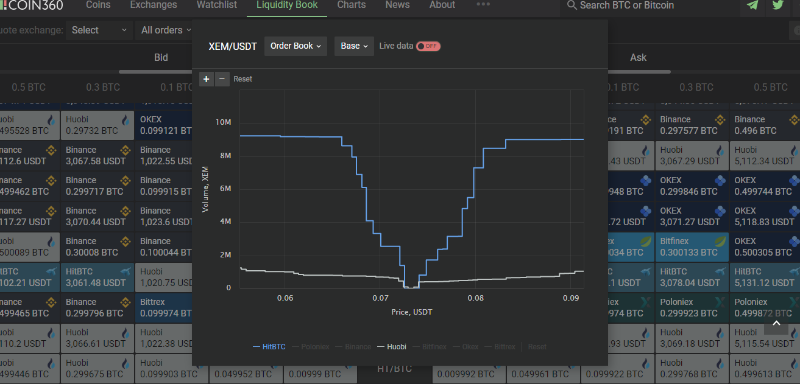Open the Telegram channel icon
Screen dimensions: 800x384
coord(752,5)
